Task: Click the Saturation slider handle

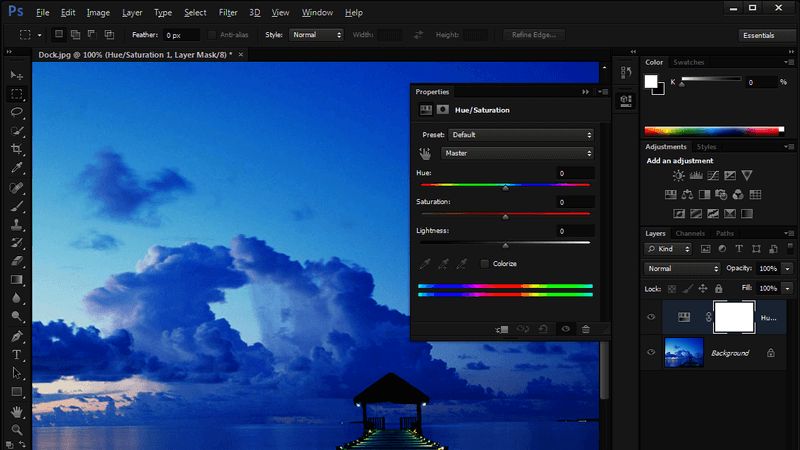Action: (x=505, y=217)
